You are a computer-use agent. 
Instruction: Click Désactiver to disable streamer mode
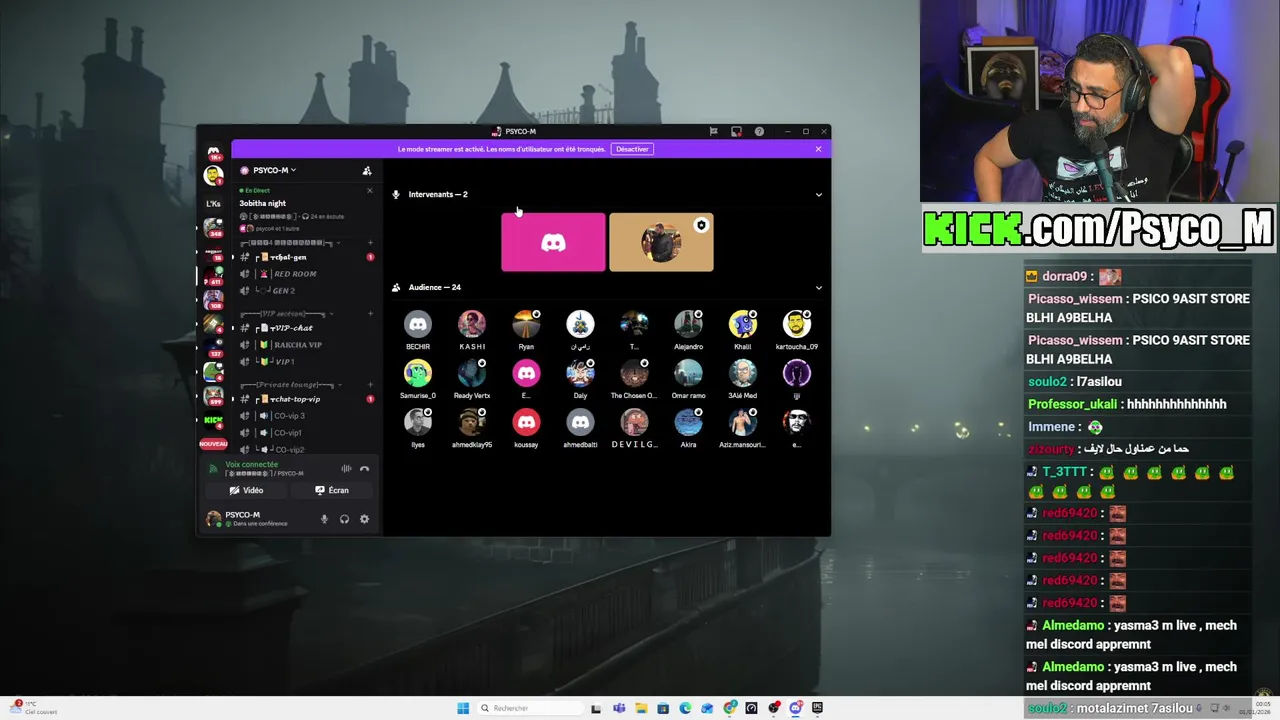[632, 149]
